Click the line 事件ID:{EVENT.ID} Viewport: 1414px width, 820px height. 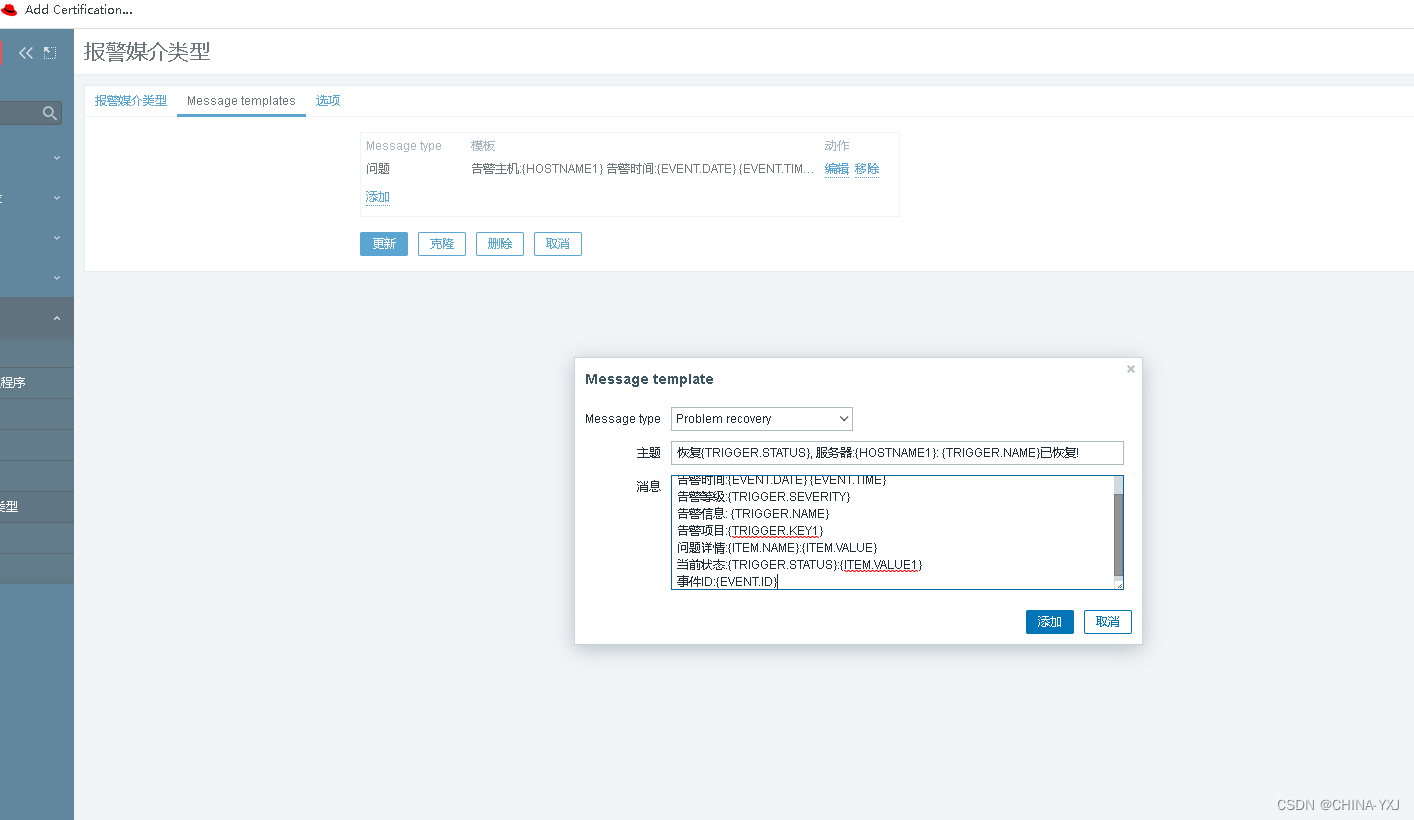[x=727, y=582]
